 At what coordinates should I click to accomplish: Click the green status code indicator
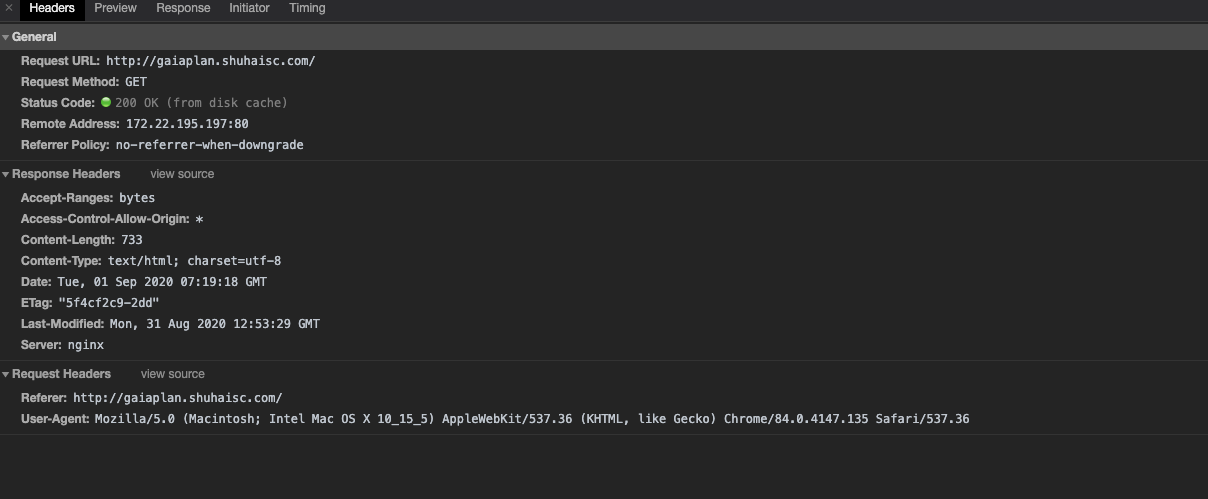click(106, 103)
